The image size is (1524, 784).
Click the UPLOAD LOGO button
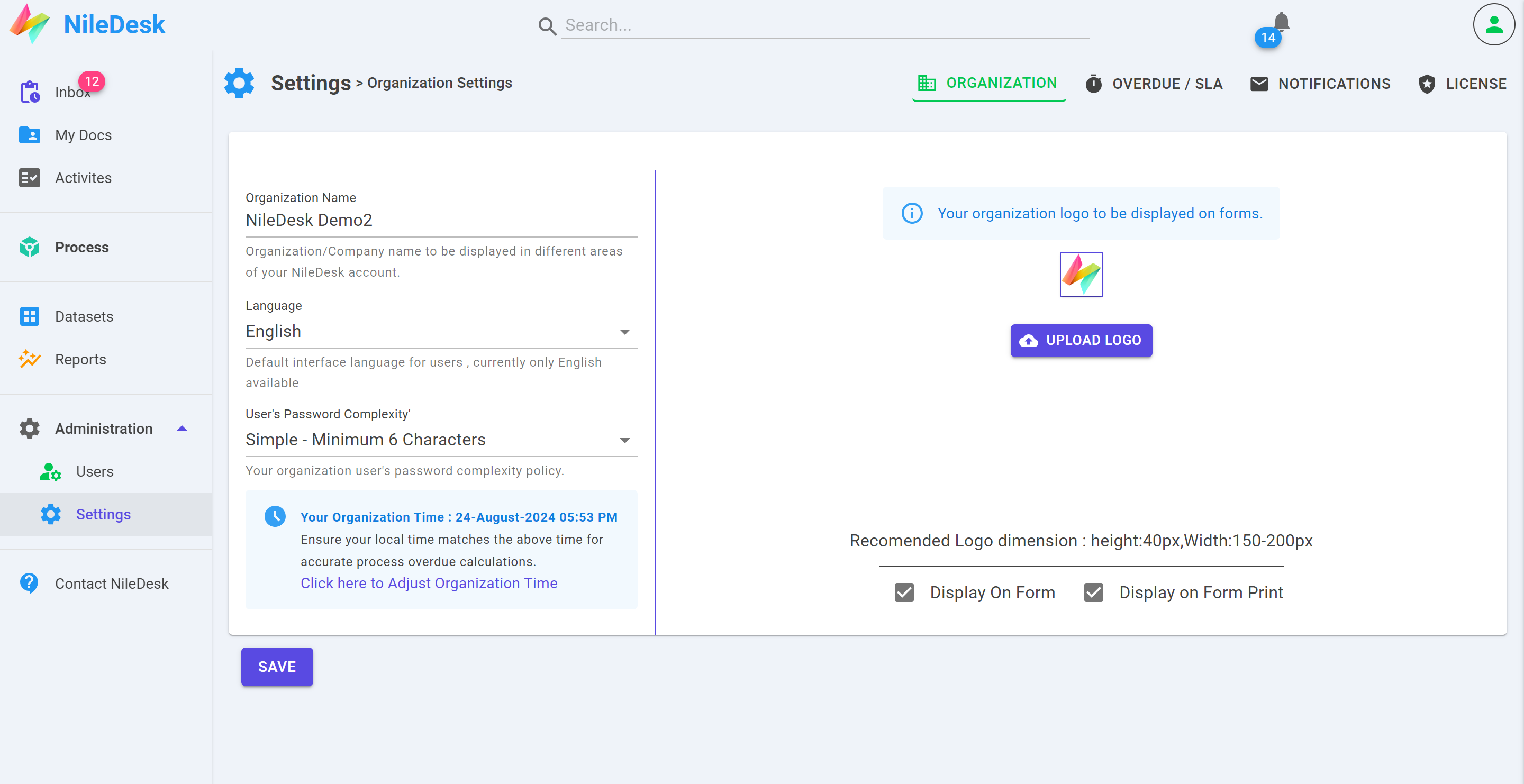pyautogui.click(x=1081, y=341)
